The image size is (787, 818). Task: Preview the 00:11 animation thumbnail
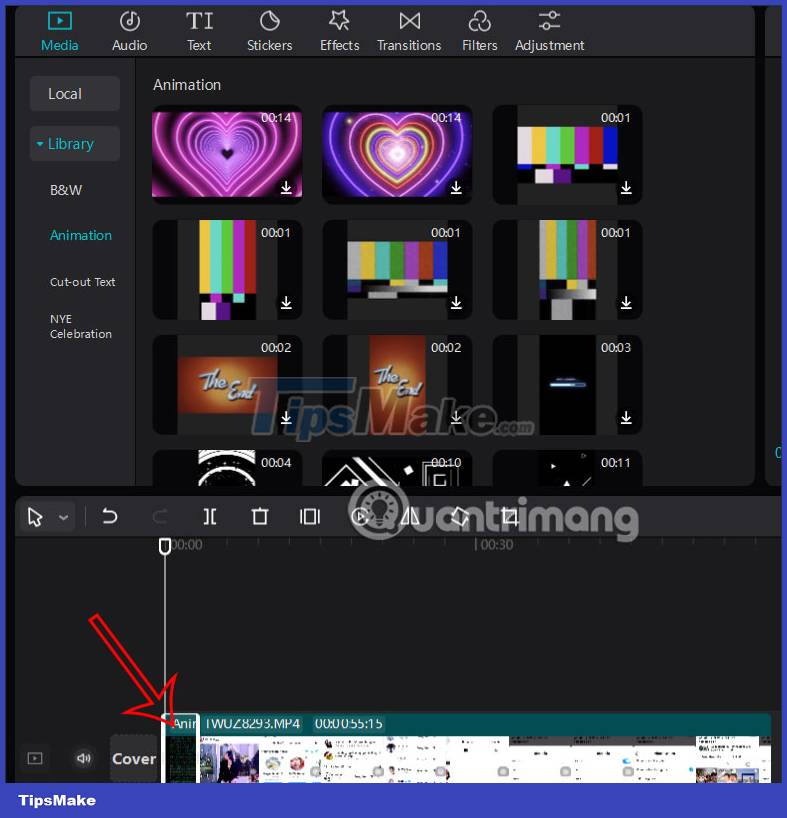pyautogui.click(x=567, y=468)
